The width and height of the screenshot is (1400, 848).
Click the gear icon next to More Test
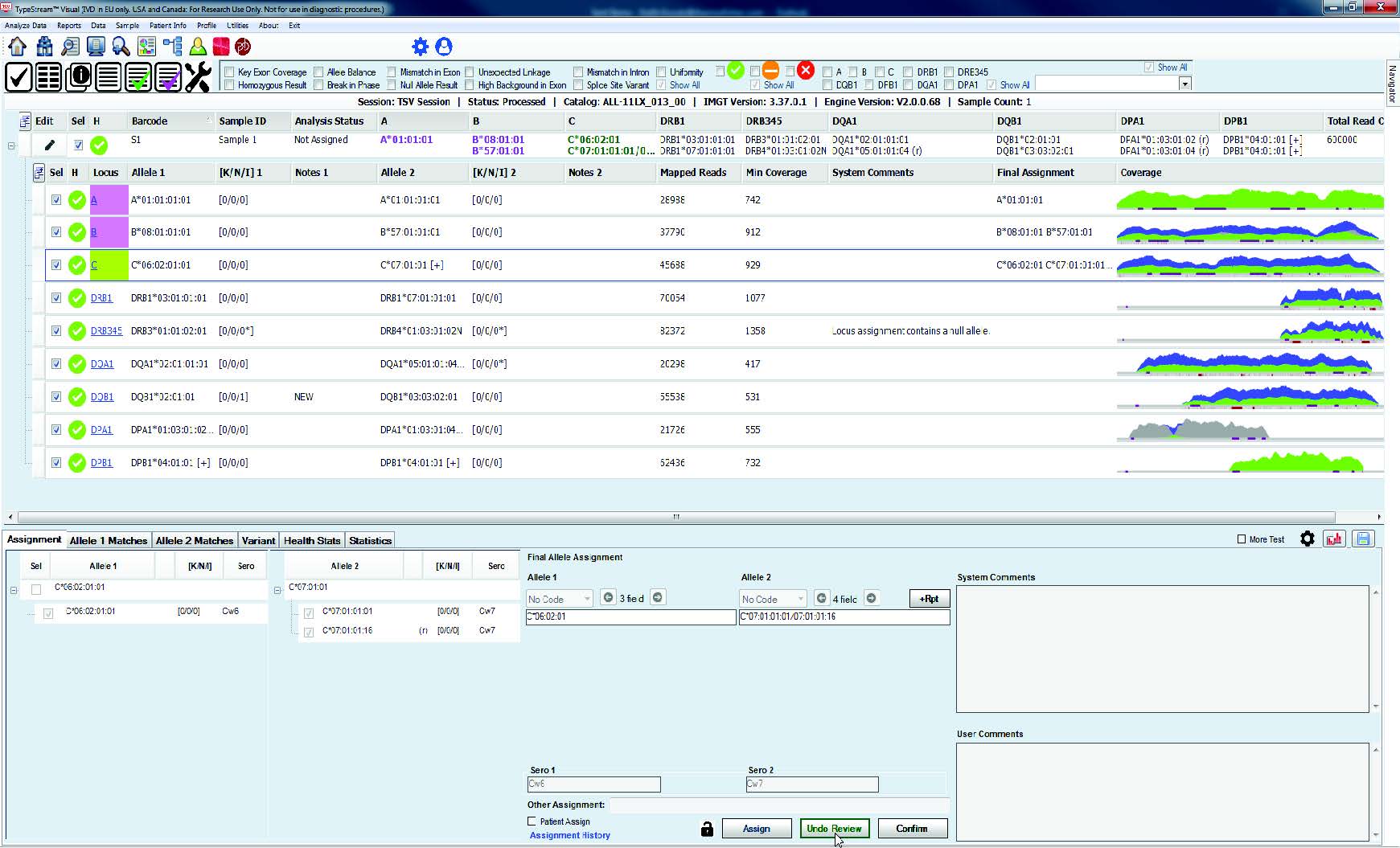point(1308,539)
